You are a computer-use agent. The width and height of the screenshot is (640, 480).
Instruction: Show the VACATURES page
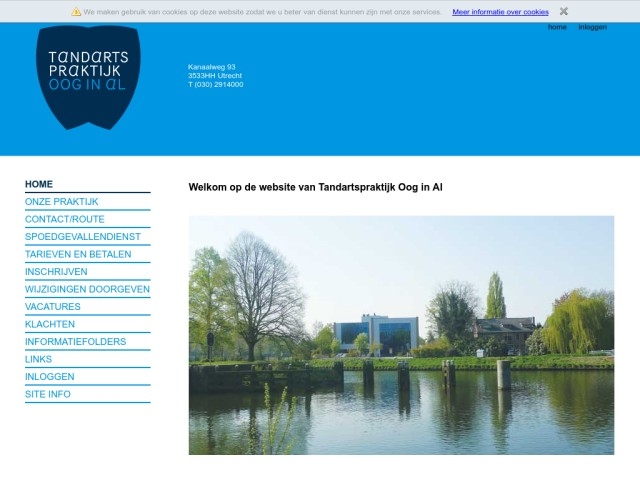click(x=53, y=307)
